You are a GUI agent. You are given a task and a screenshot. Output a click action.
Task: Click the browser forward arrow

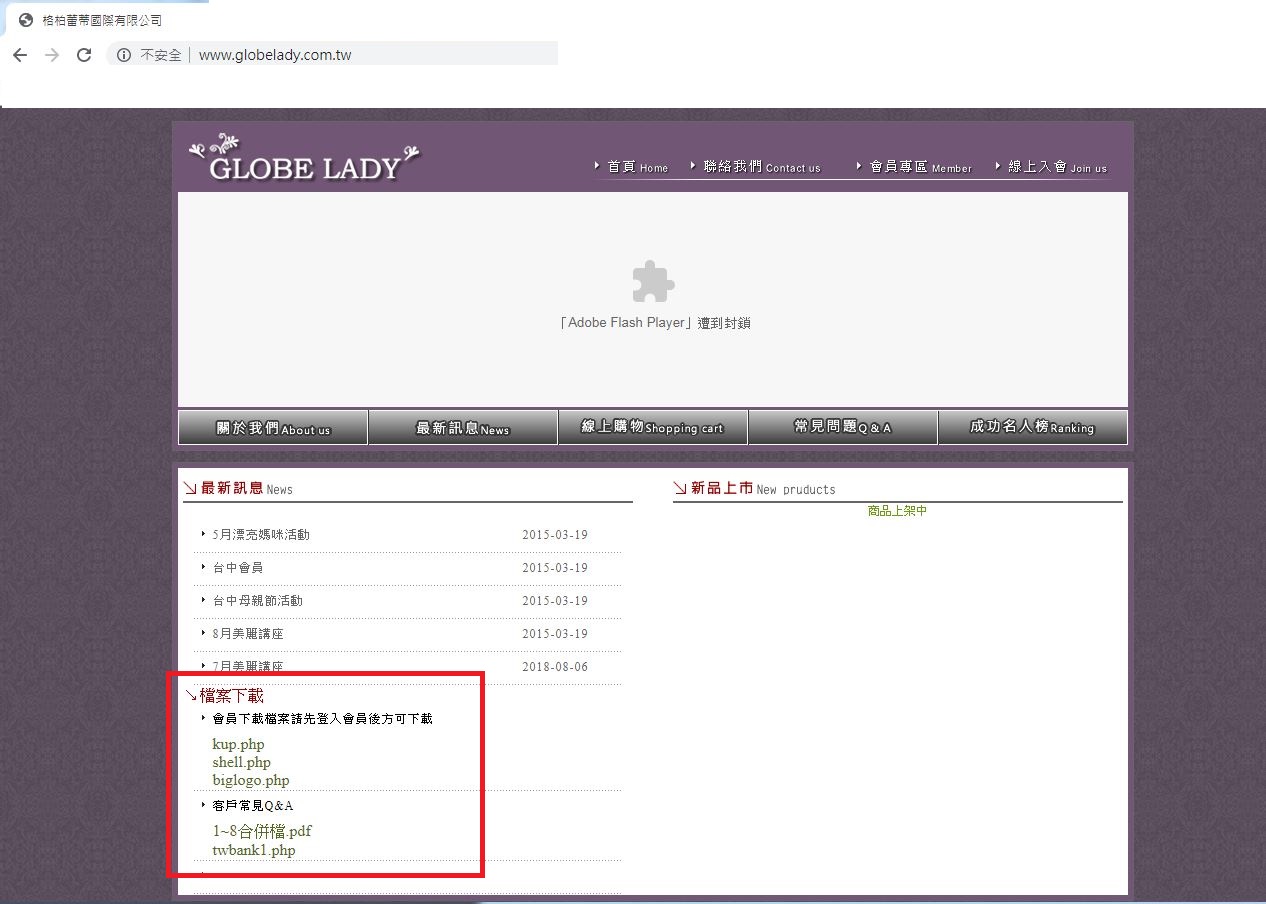pyautogui.click(x=52, y=55)
